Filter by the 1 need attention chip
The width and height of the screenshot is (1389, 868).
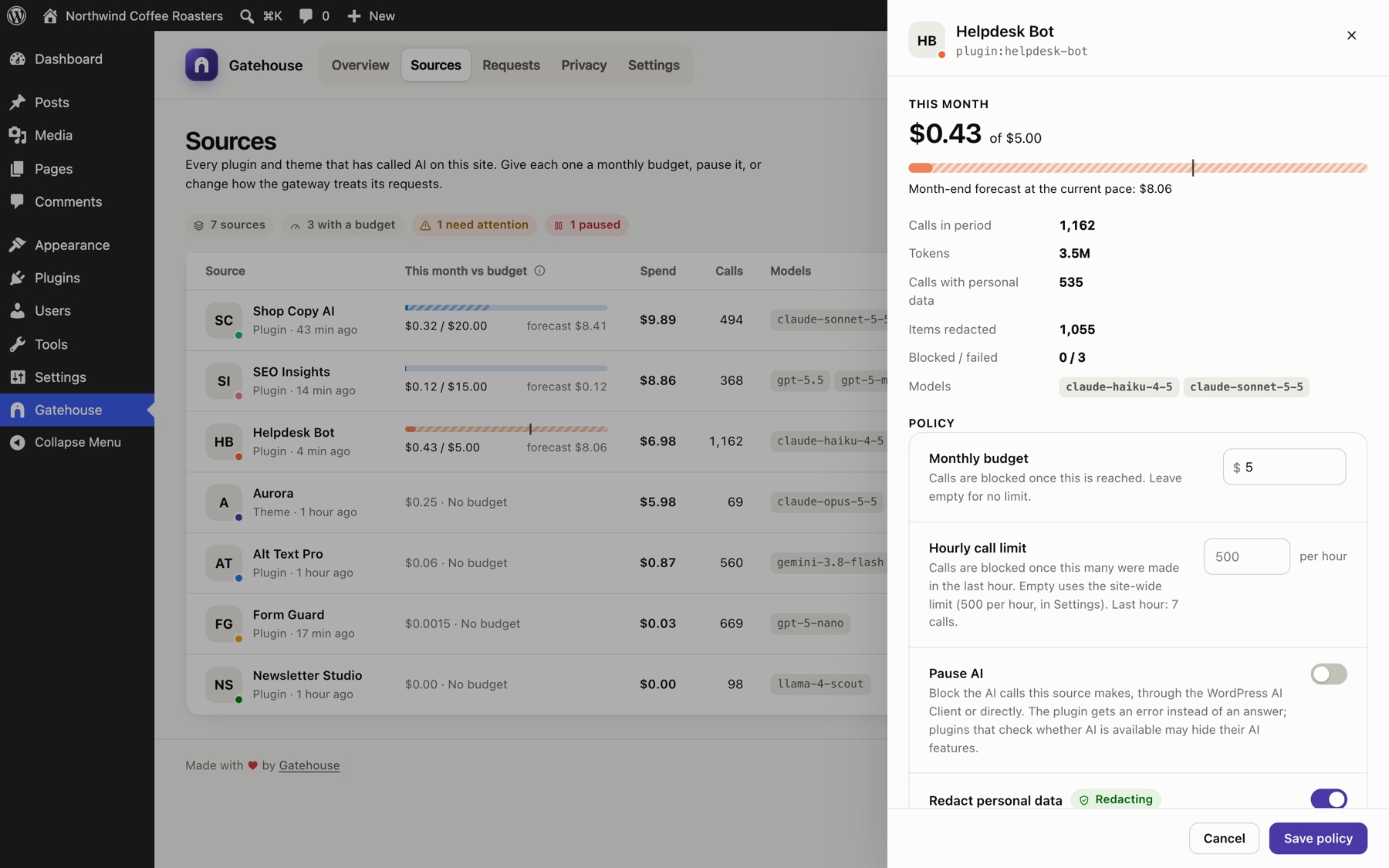point(475,225)
